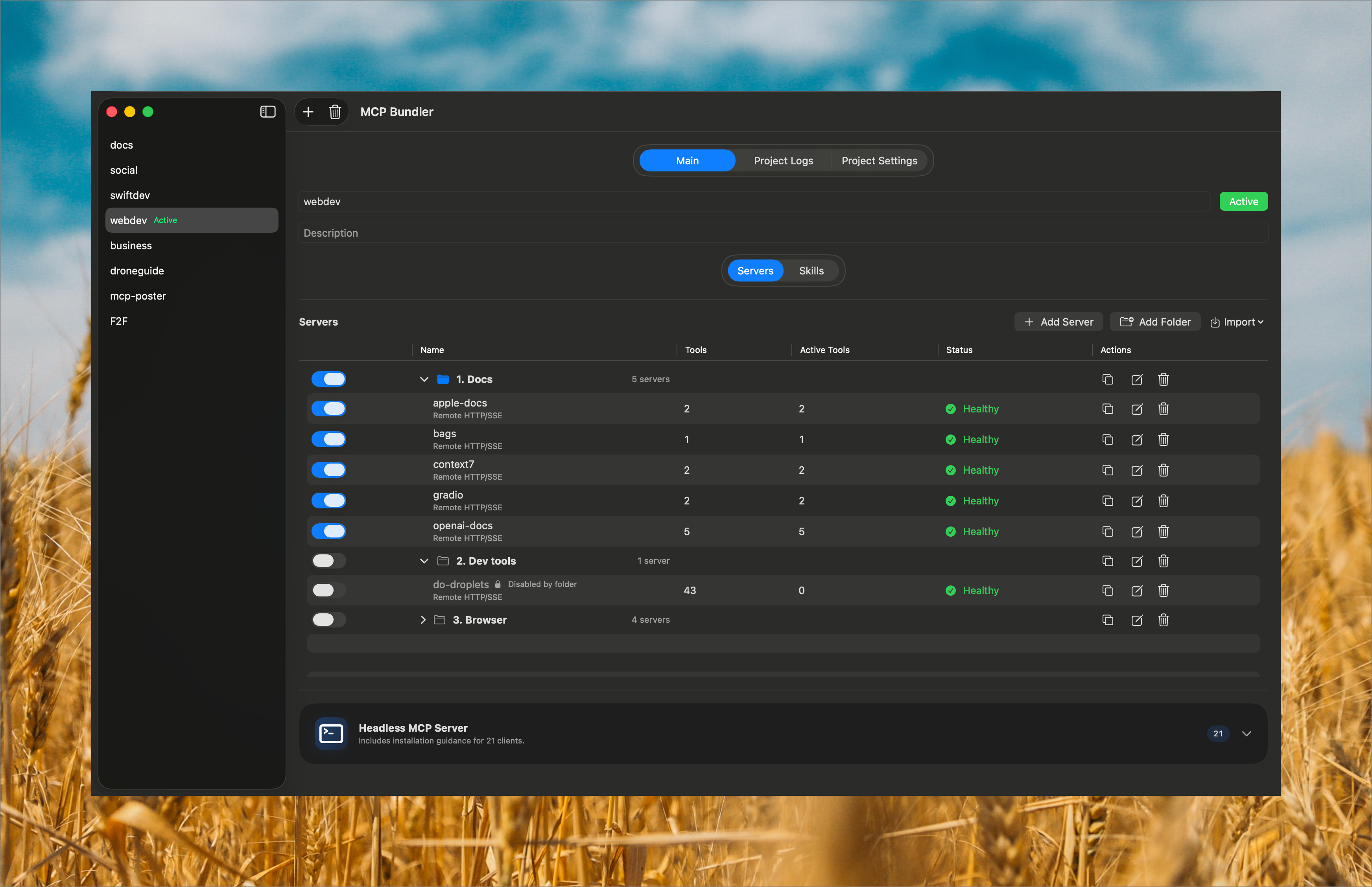
Task: Delete the 1. Docs folder
Action: [1164, 379]
